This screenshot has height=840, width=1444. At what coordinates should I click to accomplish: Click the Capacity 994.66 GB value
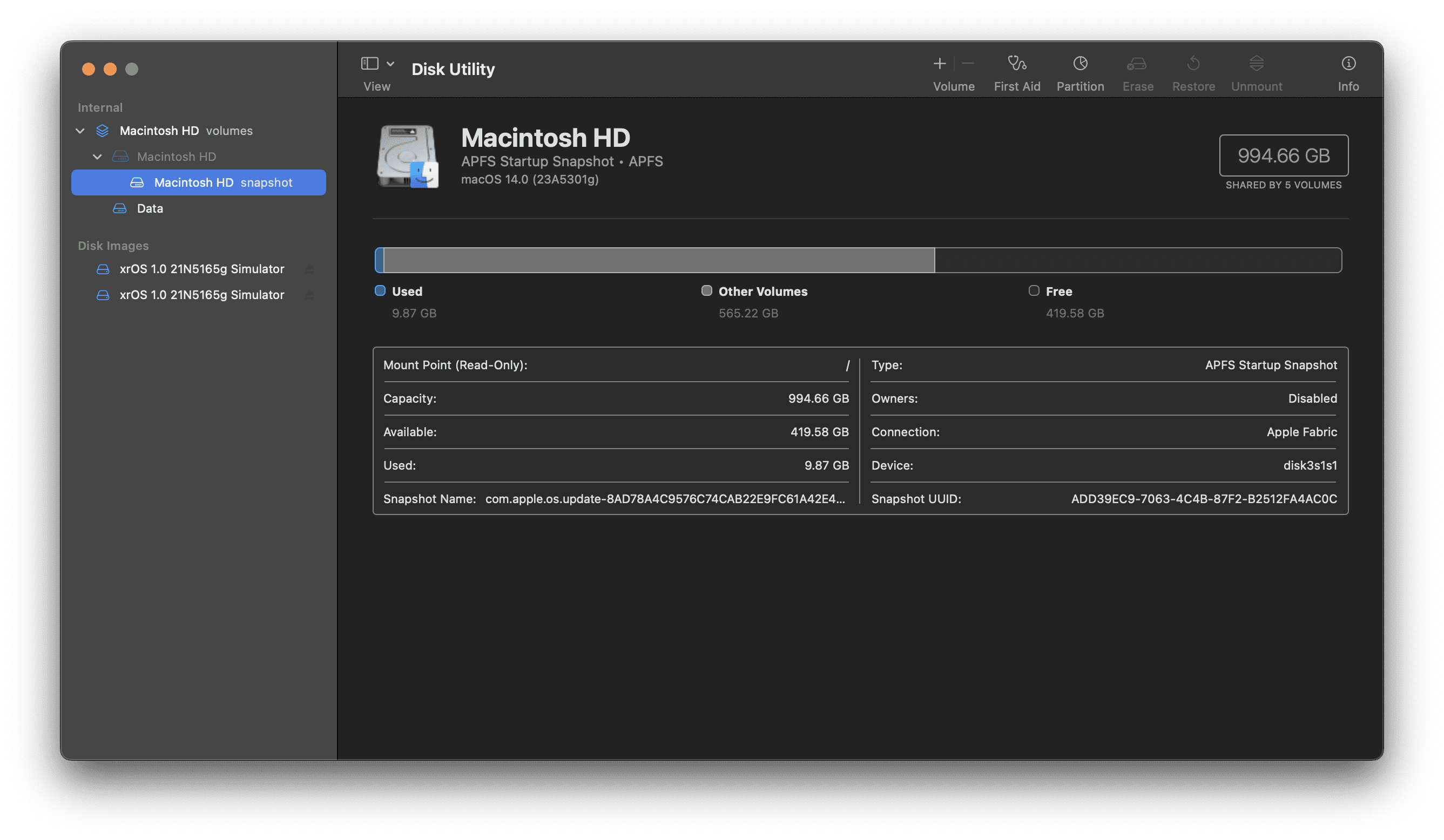point(818,398)
